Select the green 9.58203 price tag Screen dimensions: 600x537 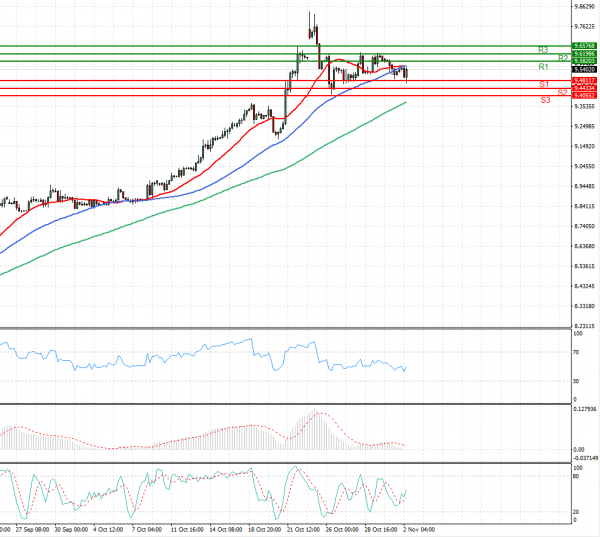[x=584, y=61]
